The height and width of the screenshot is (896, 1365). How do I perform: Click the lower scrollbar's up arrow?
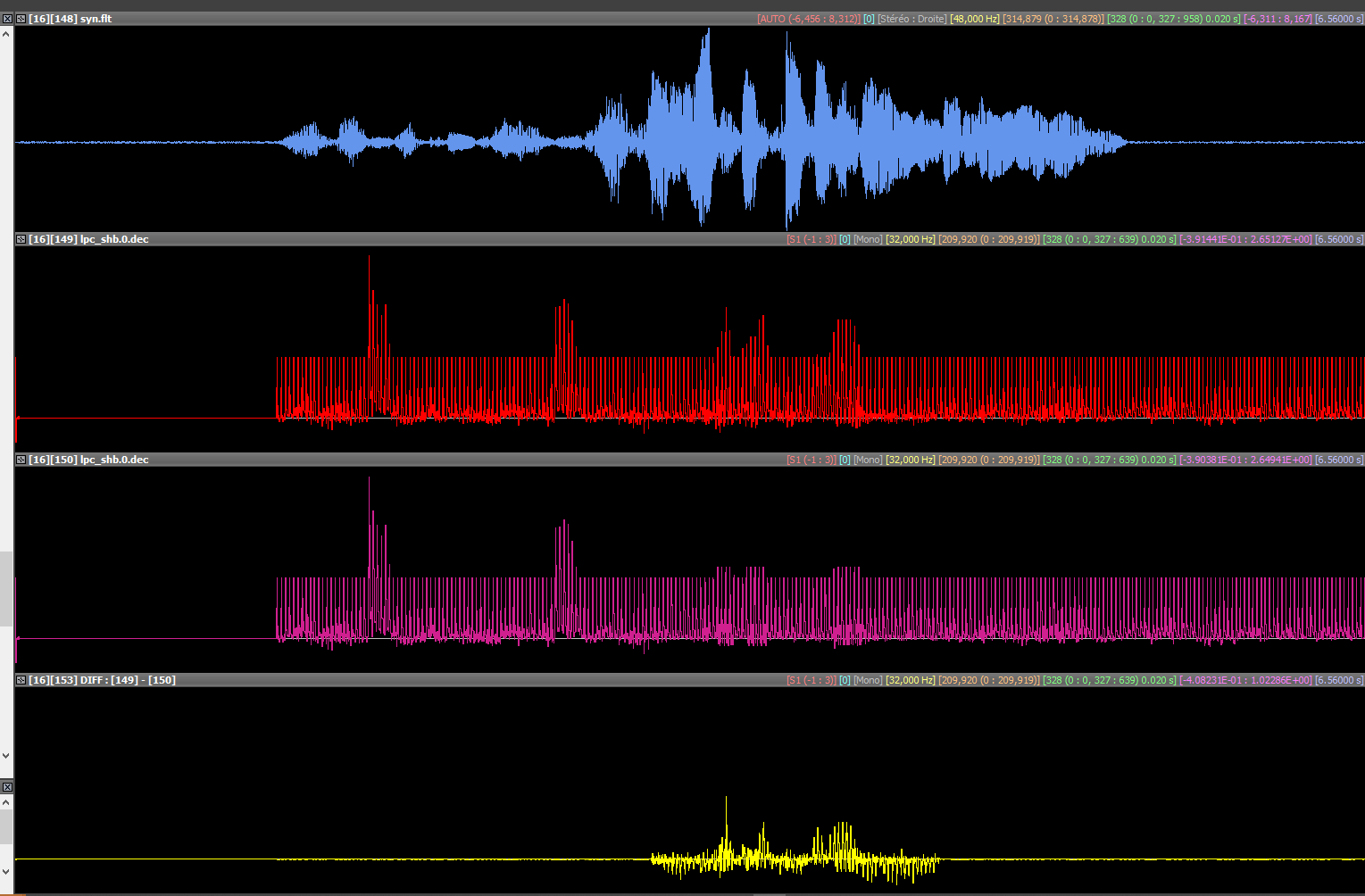tap(6, 802)
